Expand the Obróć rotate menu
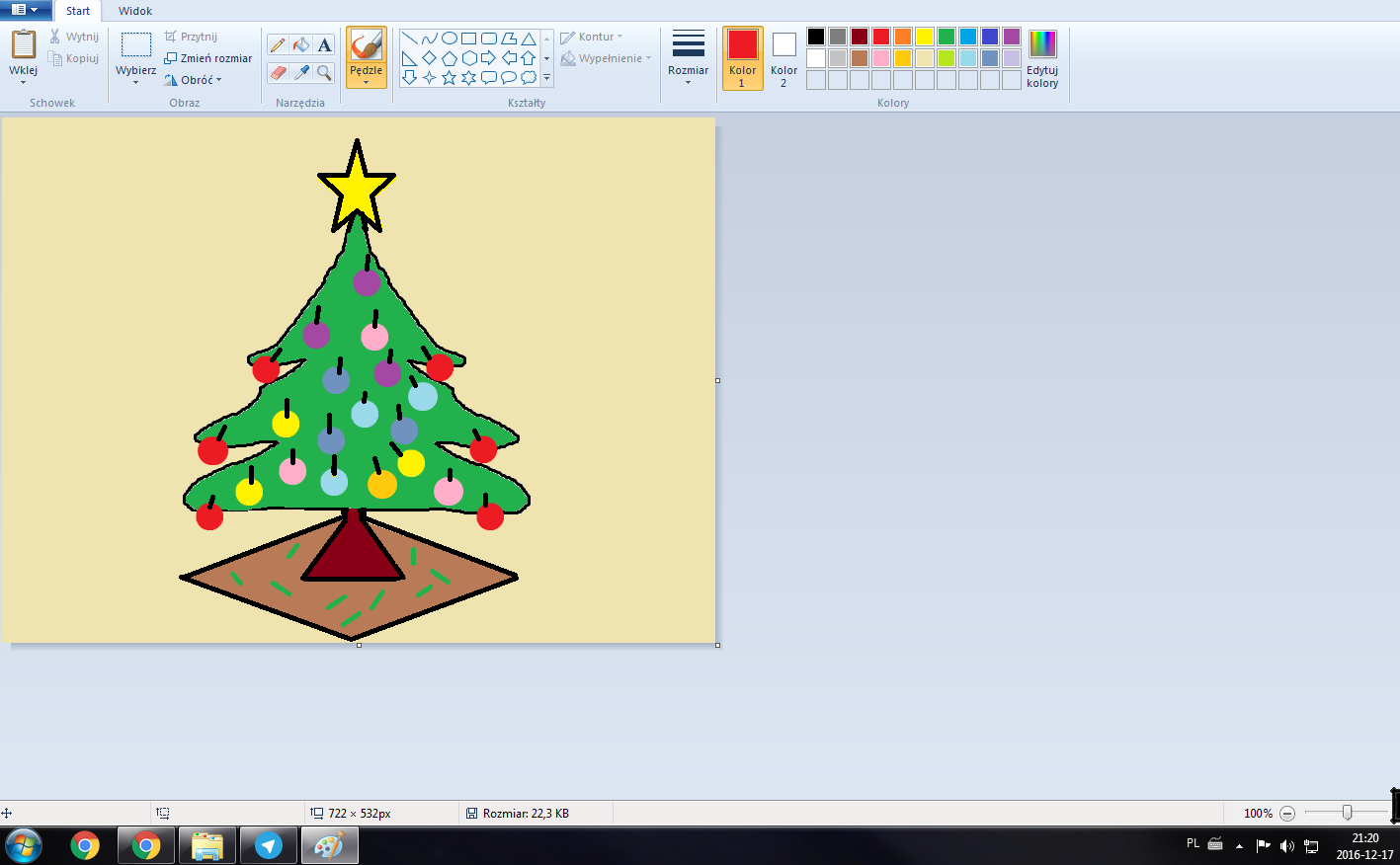The width and height of the screenshot is (1400, 865). [194, 80]
